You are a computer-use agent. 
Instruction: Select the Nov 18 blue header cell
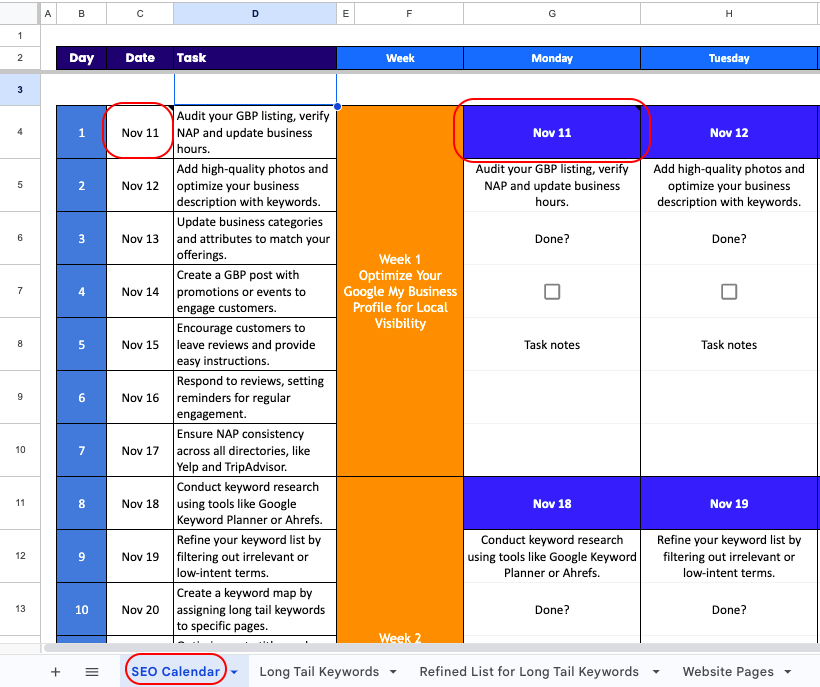552,503
